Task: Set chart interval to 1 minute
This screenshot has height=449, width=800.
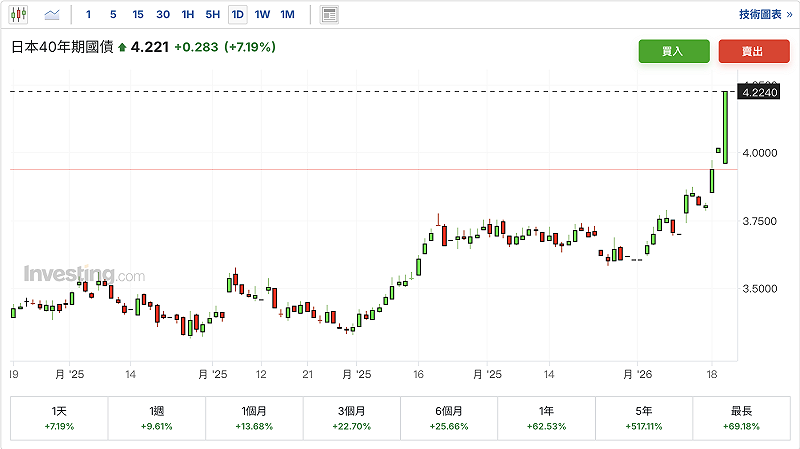Action: (88, 14)
